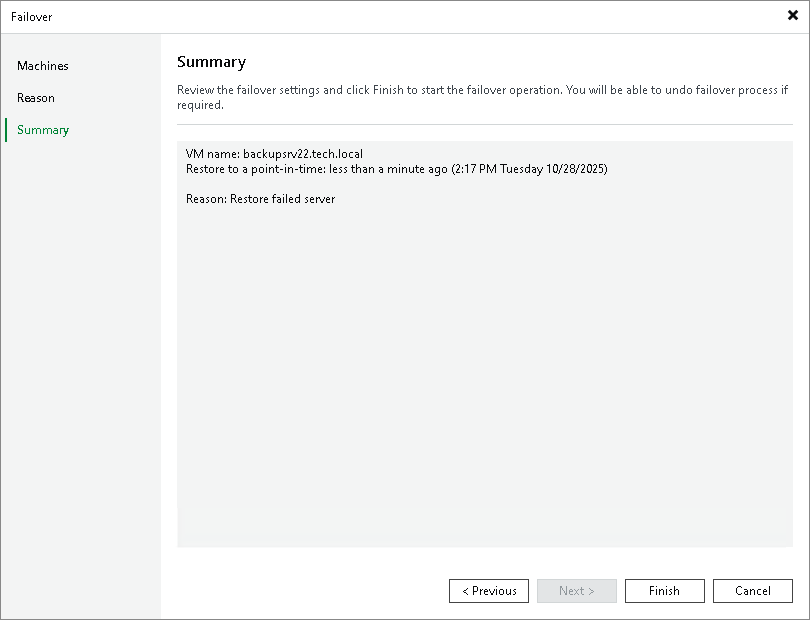Screen dimensions: 810x620
Task: Click the divider line under the description
Action: pyautogui.click(x=484, y=125)
